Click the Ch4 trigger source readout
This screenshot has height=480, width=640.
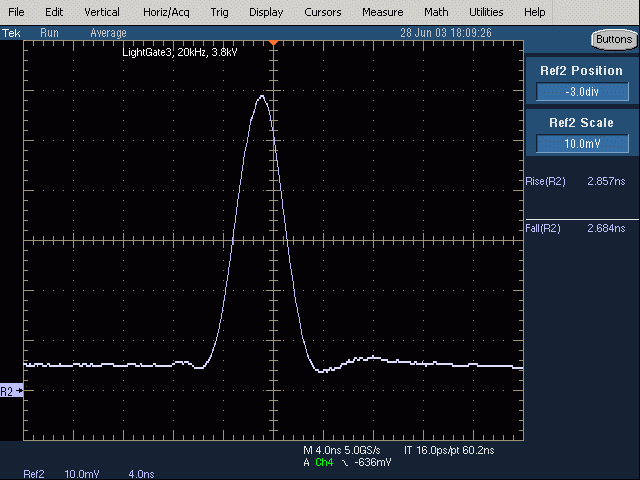click(x=324, y=462)
